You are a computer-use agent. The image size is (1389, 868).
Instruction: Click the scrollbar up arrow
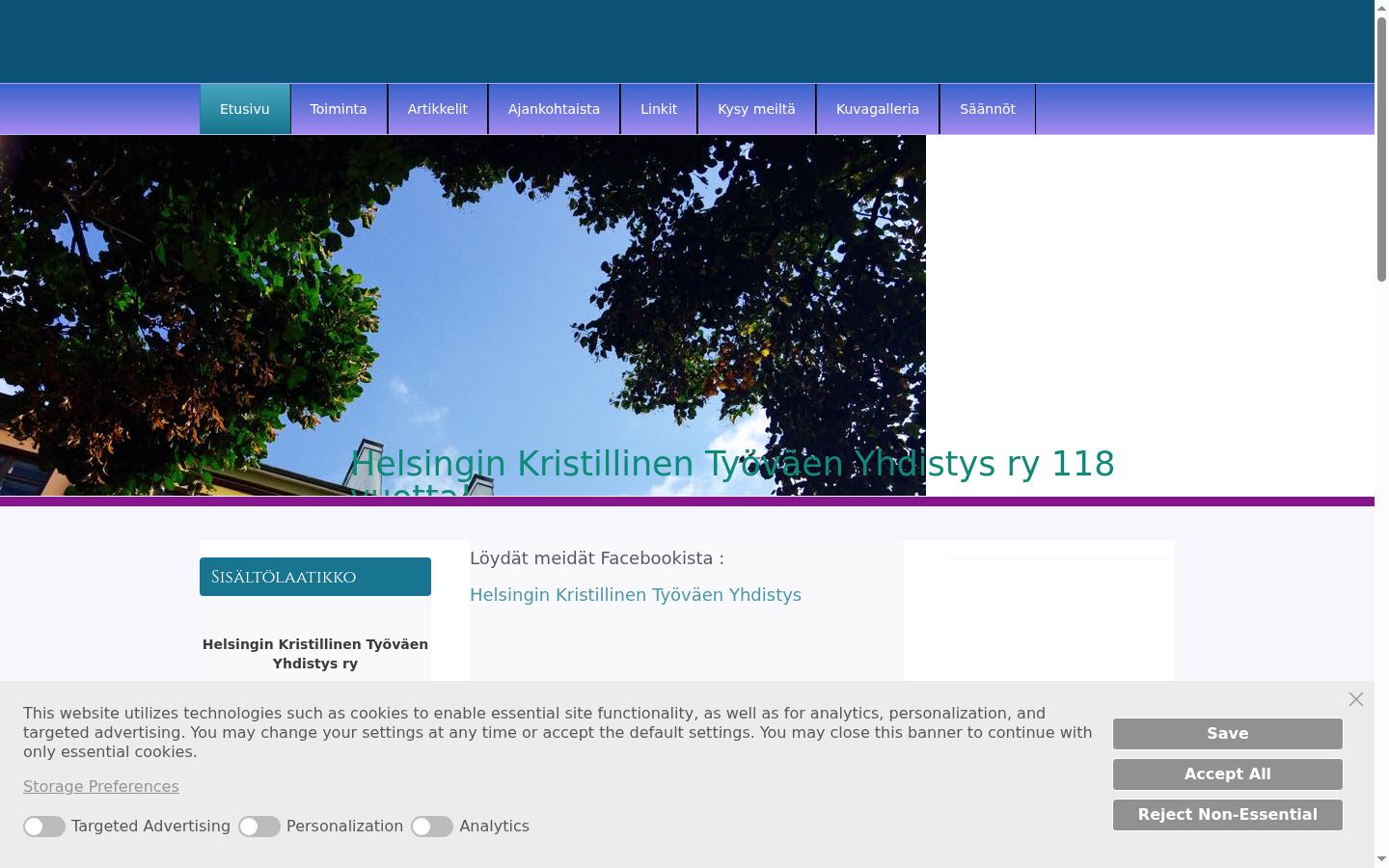[1381, 8]
